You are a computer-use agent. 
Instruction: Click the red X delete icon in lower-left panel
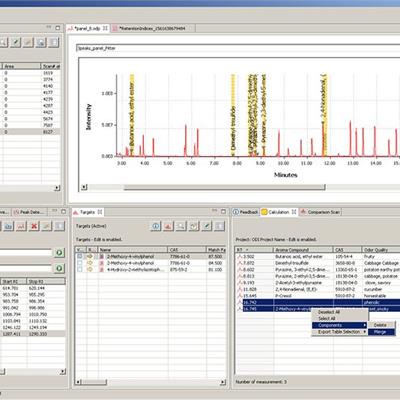pyautogui.click(x=34, y=226)
